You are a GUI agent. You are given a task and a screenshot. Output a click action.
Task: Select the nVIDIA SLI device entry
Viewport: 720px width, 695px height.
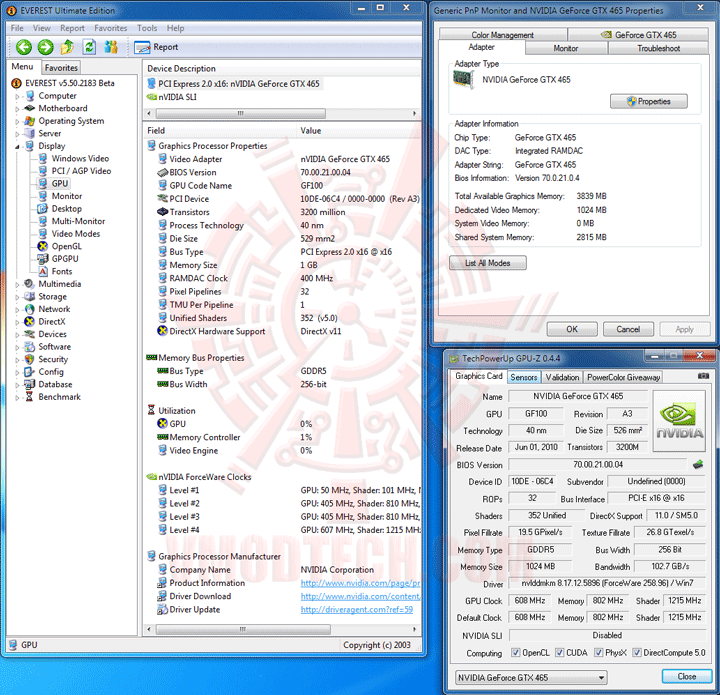[172, 97]
